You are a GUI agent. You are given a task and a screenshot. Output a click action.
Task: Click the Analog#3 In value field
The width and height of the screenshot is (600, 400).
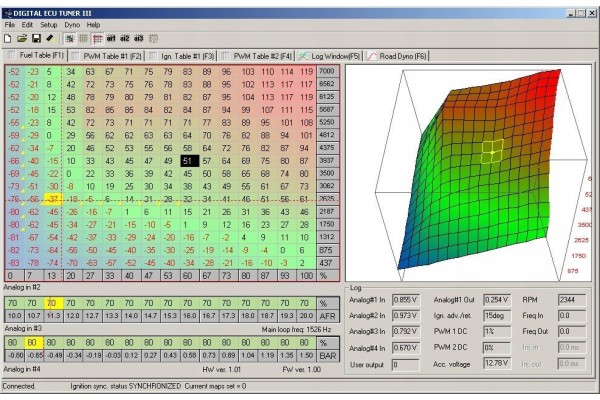[406, 331]
